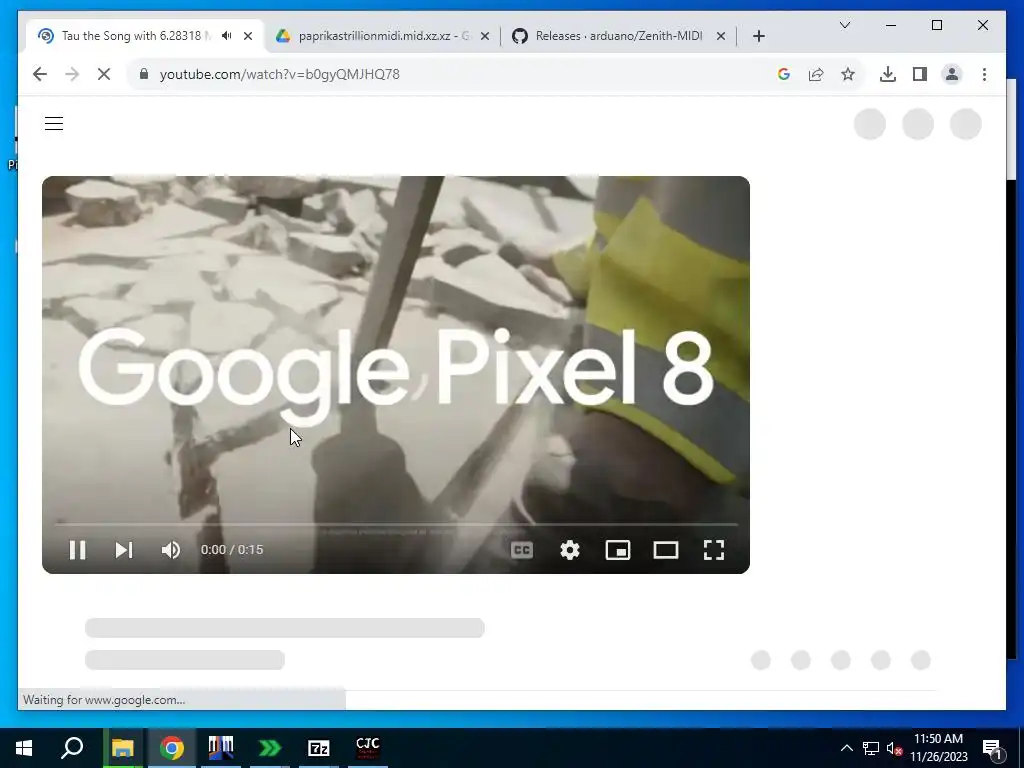Enter fullscreen video mode
Viewport: 1024px width, 768px height.
point(714,550)
